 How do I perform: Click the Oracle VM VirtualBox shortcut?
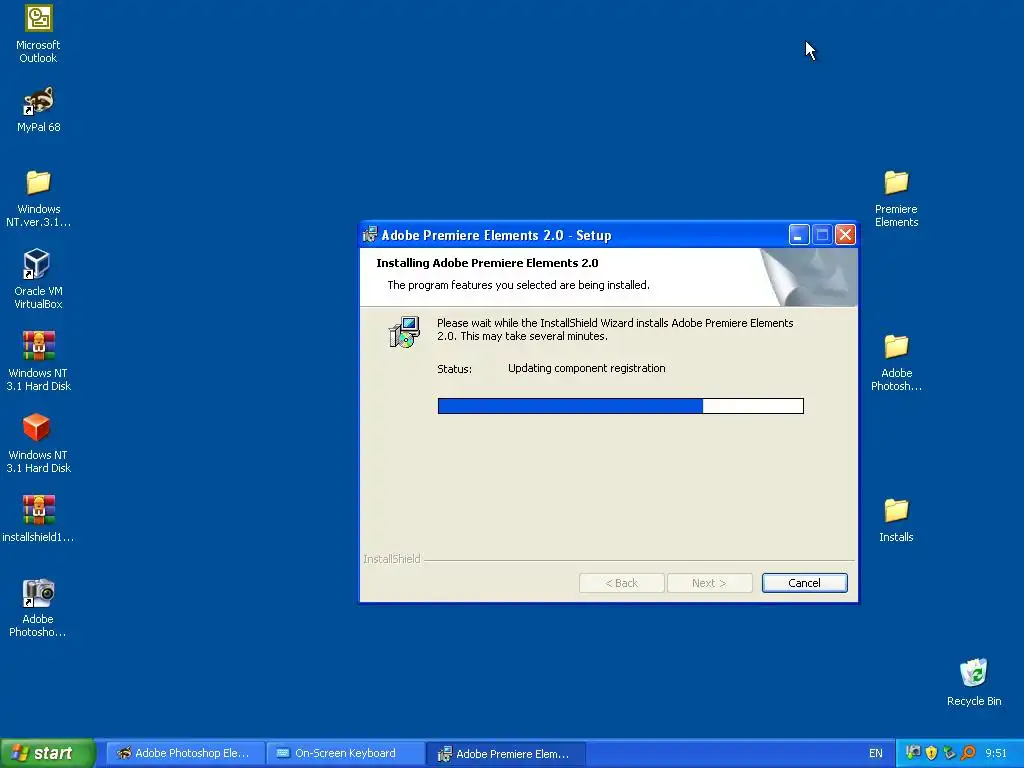(38, 280)
